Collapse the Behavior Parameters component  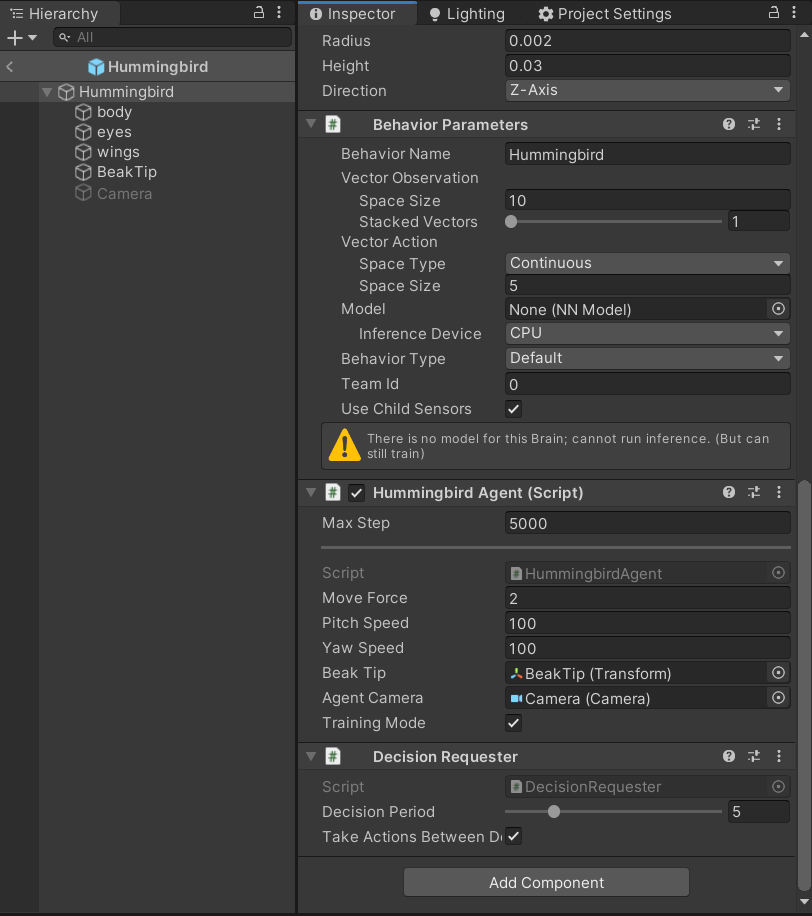pyautogui.click(x=311, y=124)
